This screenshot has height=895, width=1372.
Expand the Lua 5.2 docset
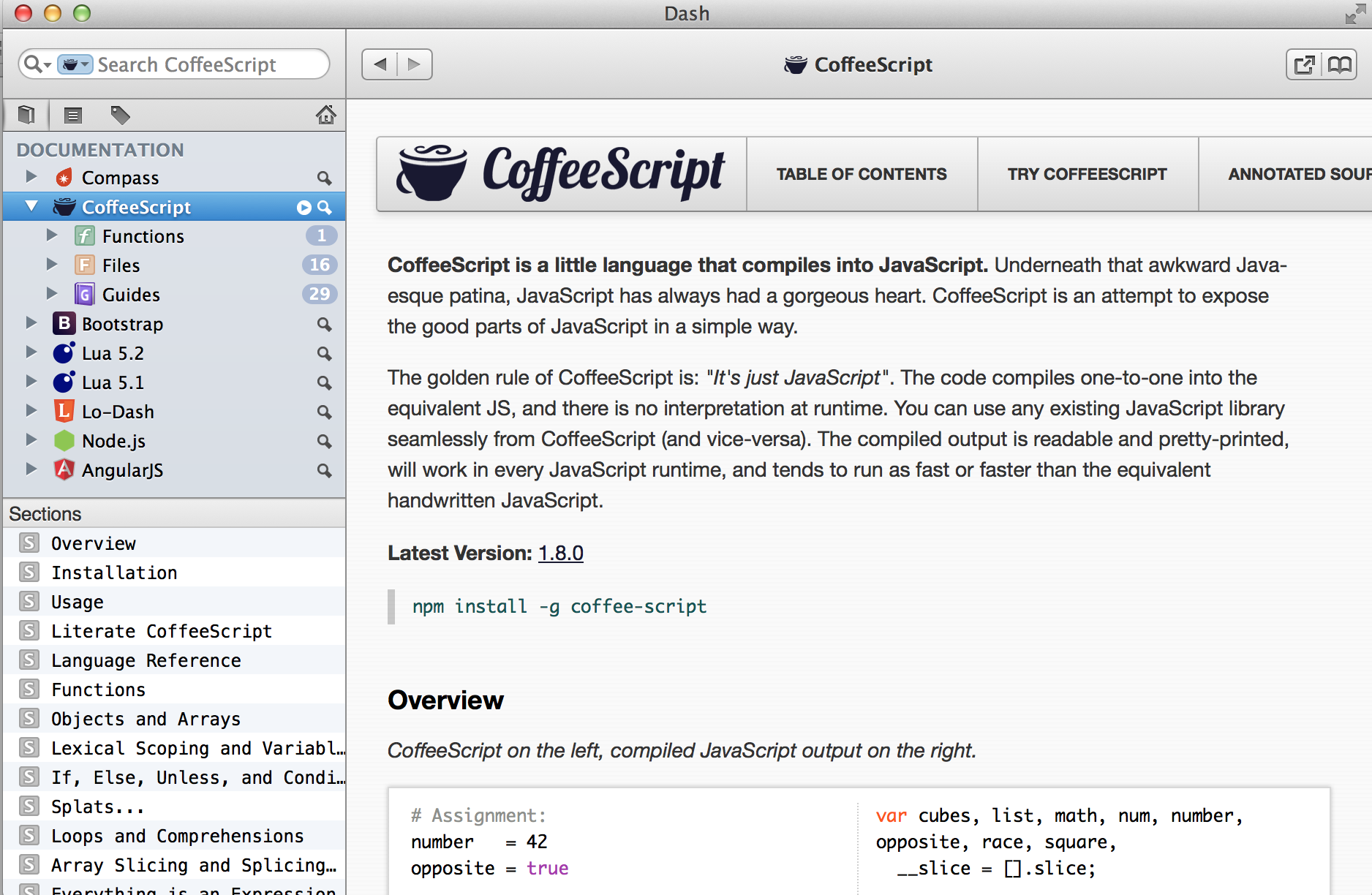[31, 352]
